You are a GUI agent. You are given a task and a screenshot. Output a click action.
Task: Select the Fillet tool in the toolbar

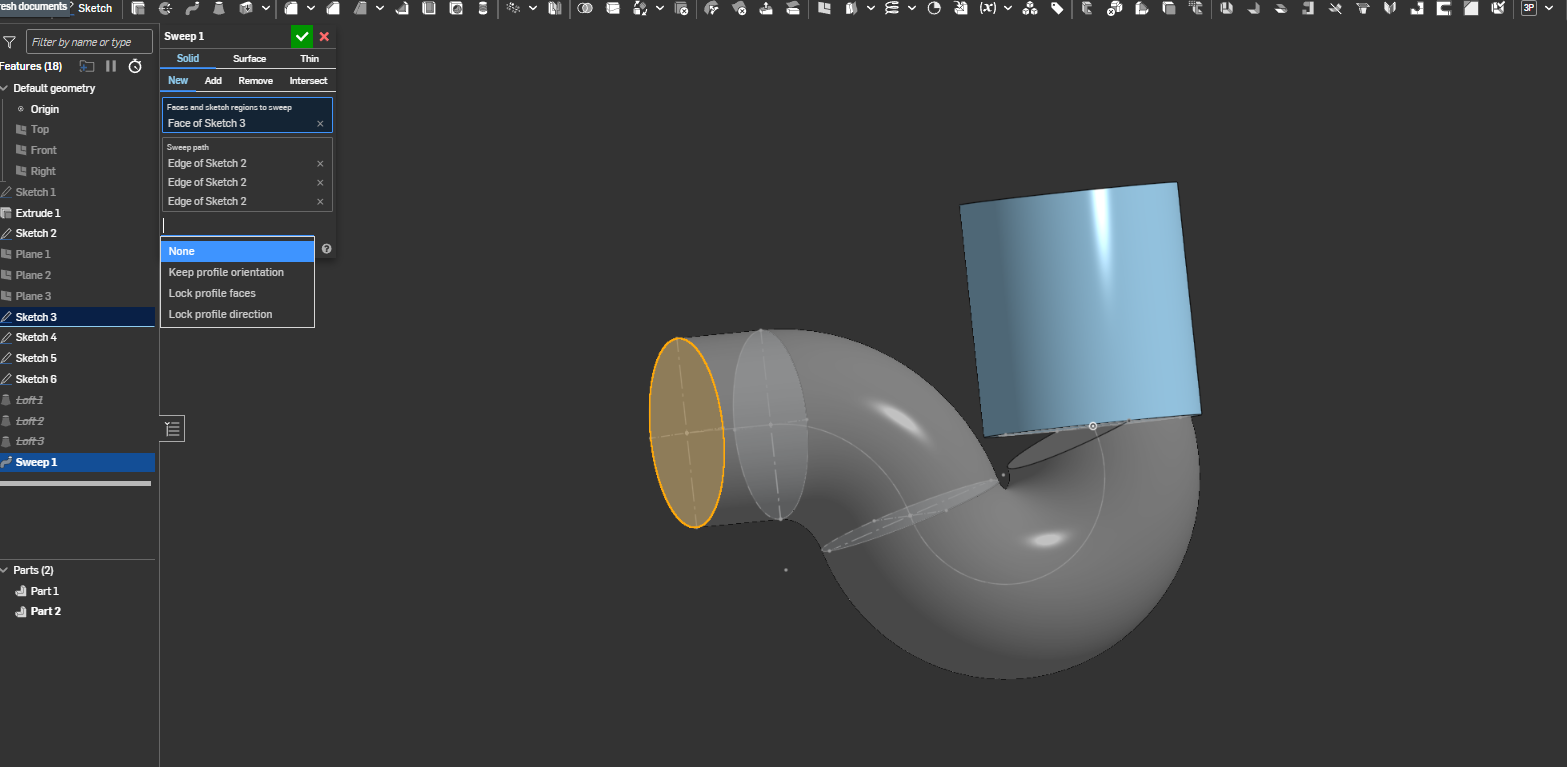click(x=291, y=8)
